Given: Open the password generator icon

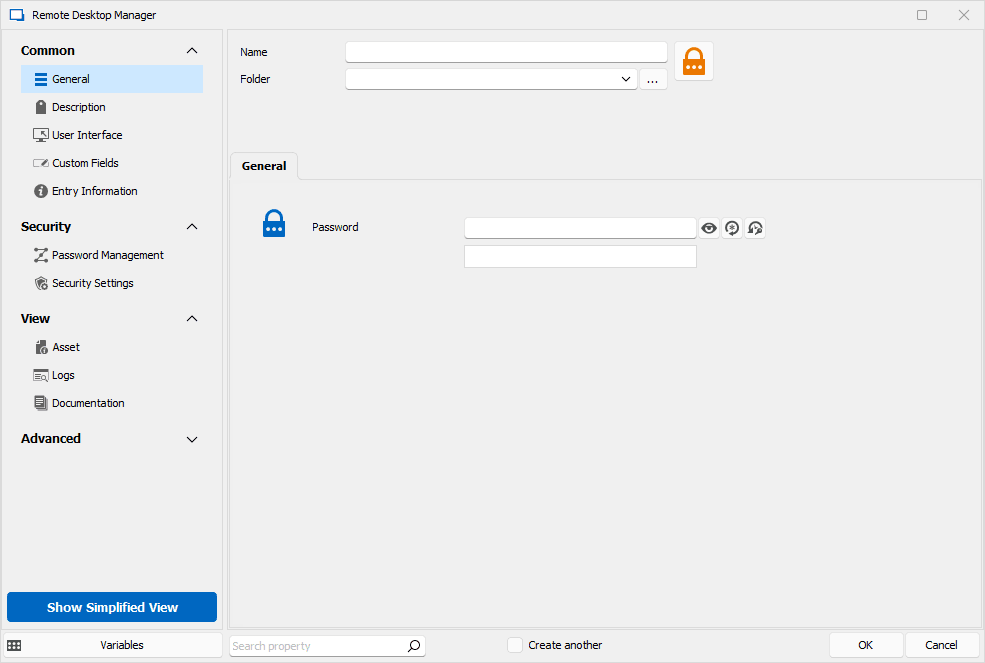Looking at the screenshot, I should tap(732, 228).
